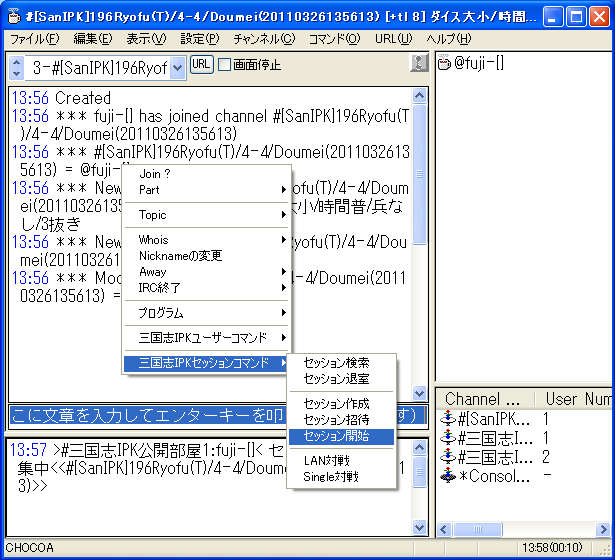615x560 pixels.
Task: Choose LAN対戦 in the session submenu
Action: coord(325,461)
